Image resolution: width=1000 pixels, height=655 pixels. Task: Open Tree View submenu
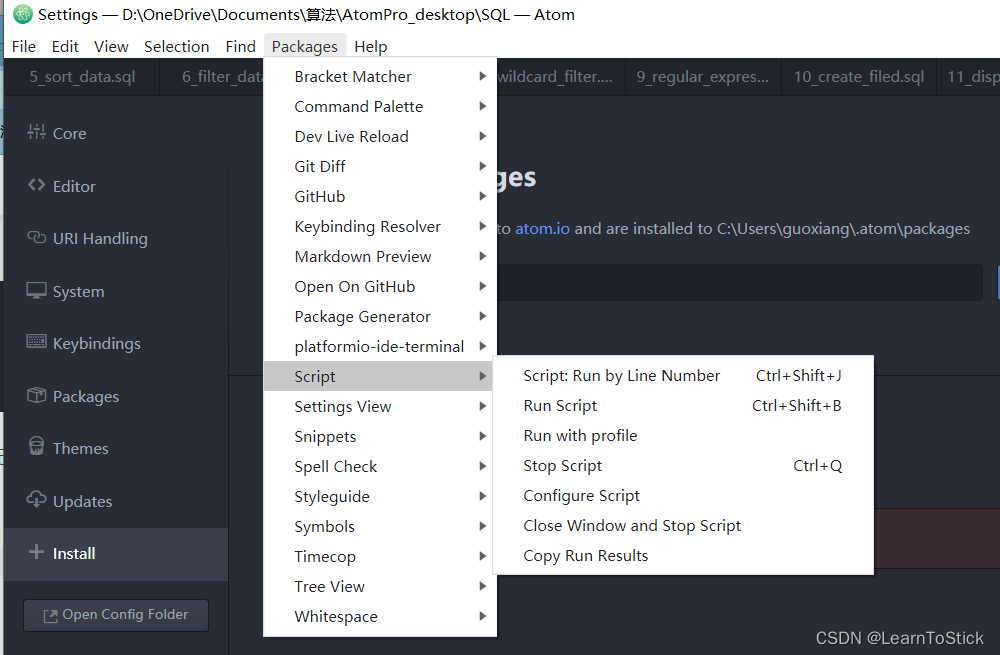tap(379, 586)
